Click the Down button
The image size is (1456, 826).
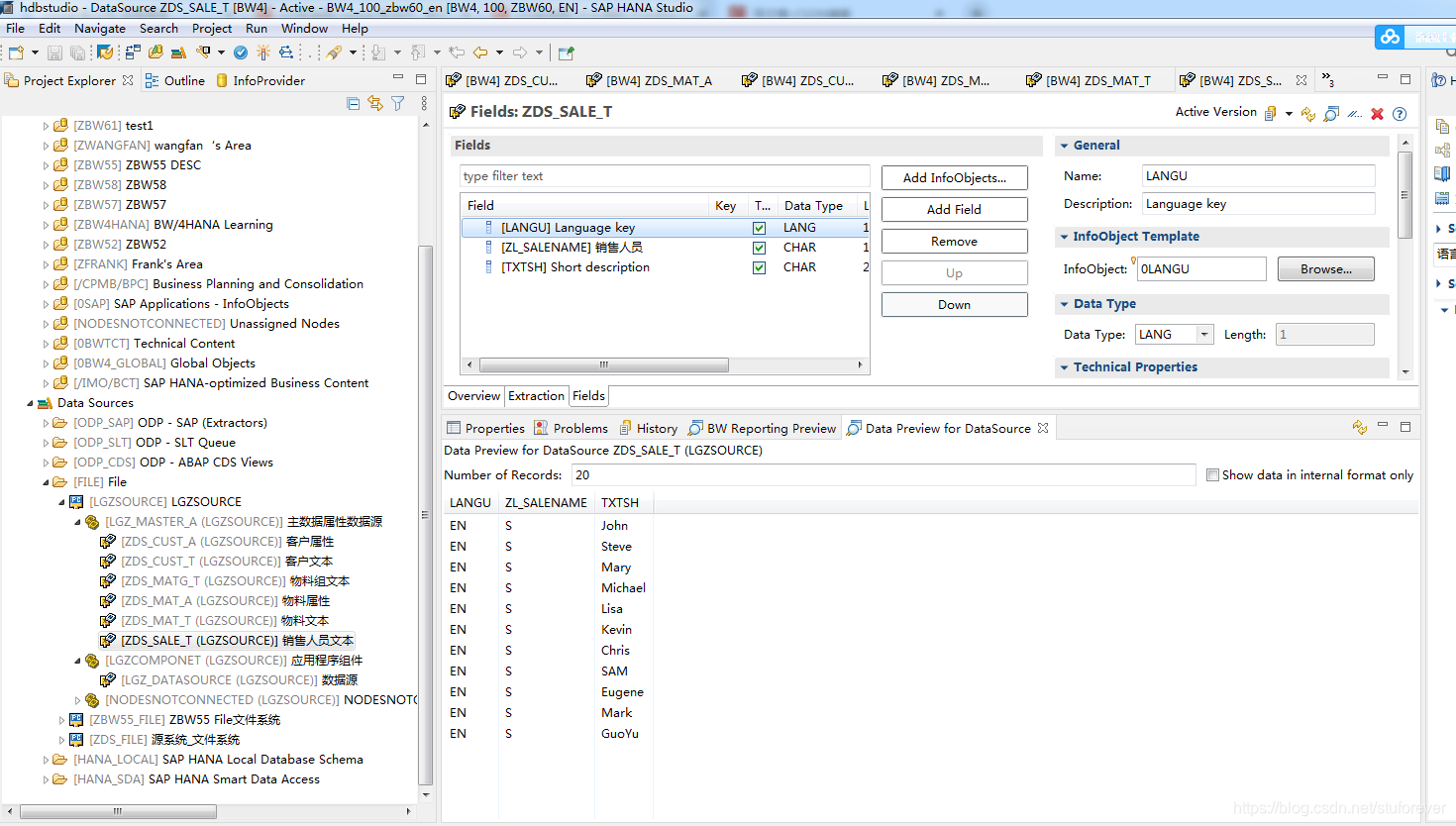(x=954, y=305)
